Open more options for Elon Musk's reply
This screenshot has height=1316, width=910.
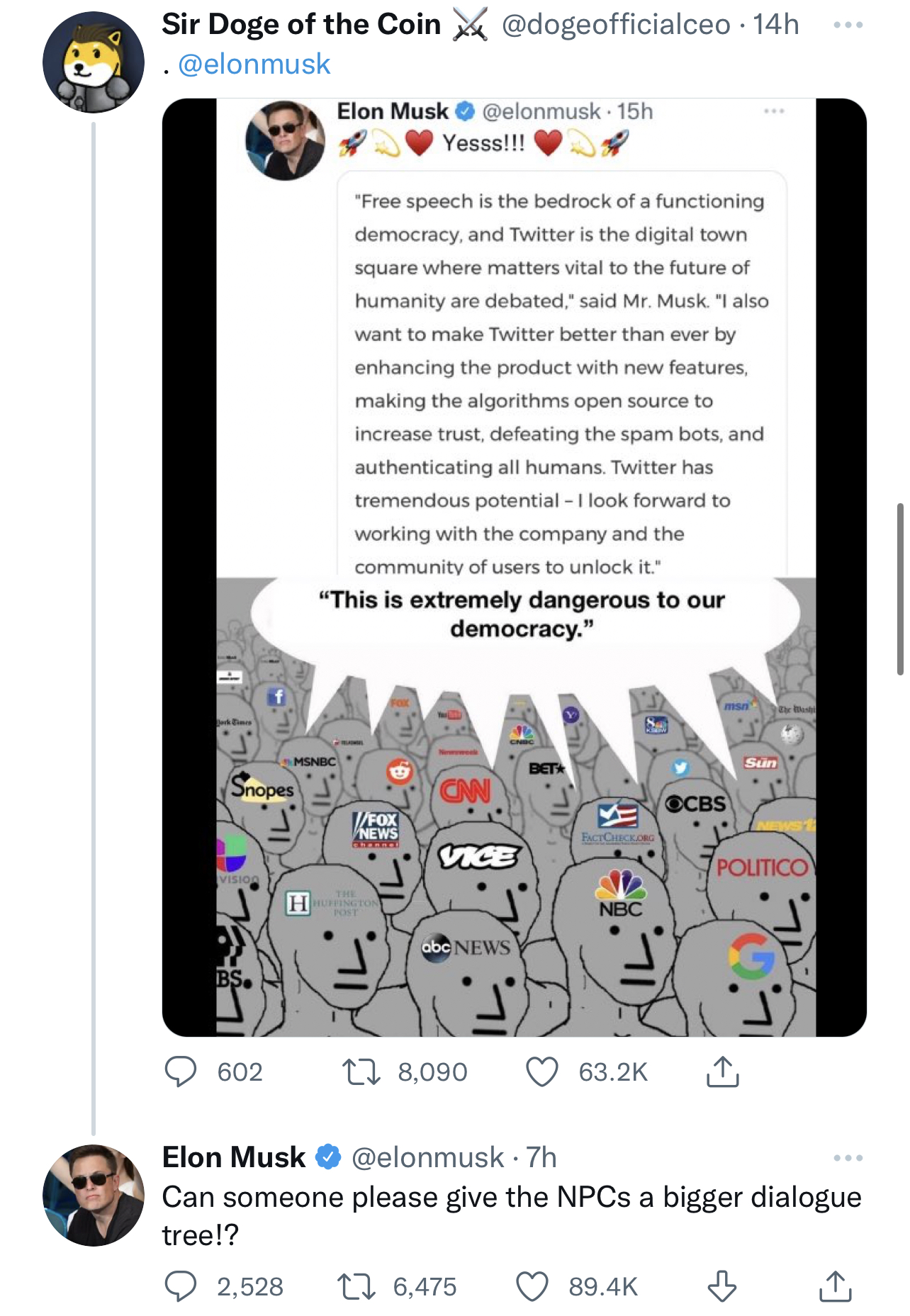pyautogui.click(x=848, y=1158)
